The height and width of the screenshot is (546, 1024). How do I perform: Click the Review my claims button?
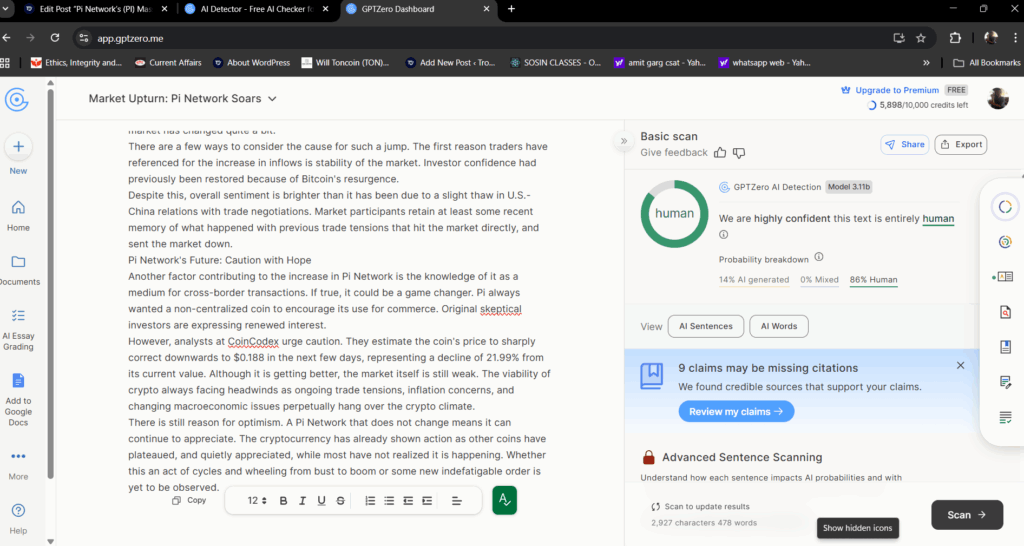pyautogui.click(x=736, y=411)
